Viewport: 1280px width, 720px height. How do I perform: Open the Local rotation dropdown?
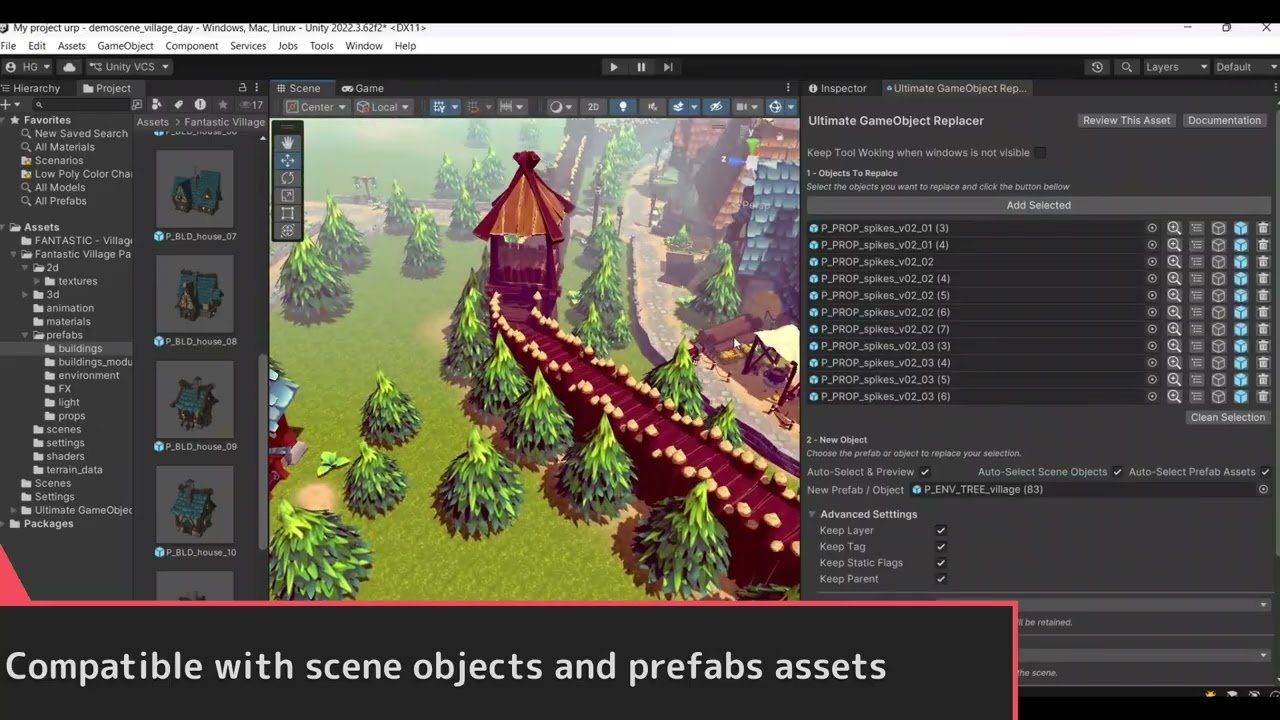point(383,107)
